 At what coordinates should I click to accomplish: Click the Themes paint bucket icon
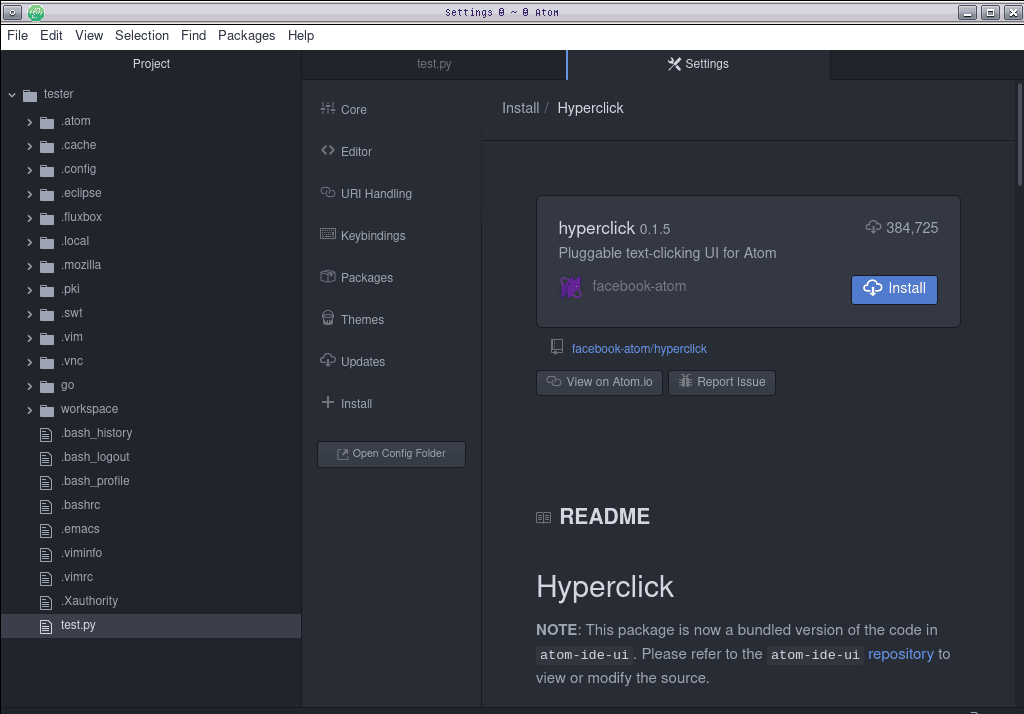pos(327,319)
